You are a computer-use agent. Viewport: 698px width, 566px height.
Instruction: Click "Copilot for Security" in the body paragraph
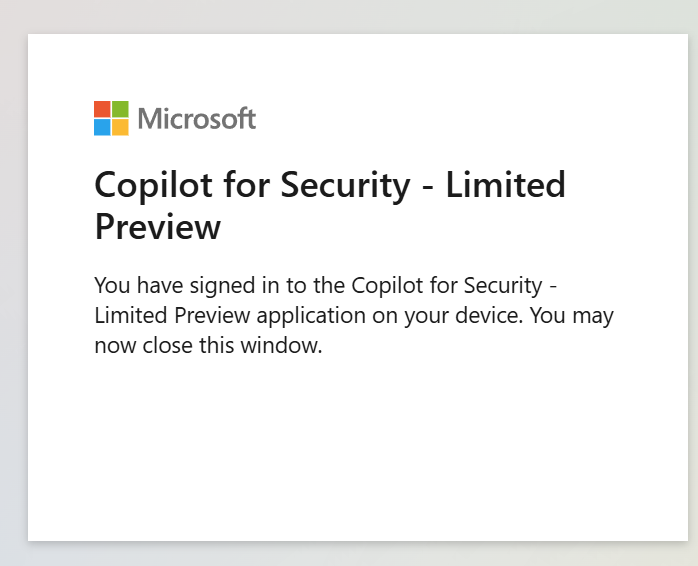(x=446, y=286)
